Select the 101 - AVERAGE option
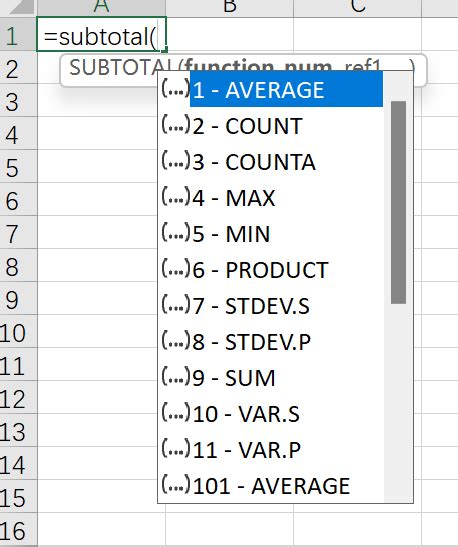 click(x=271, y=486)
